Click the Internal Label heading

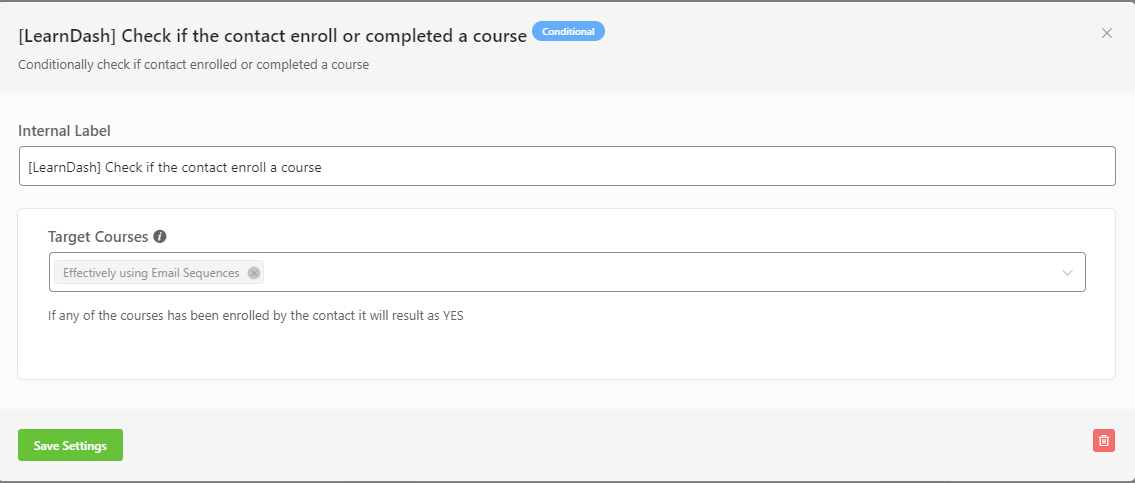coord(64,131)
